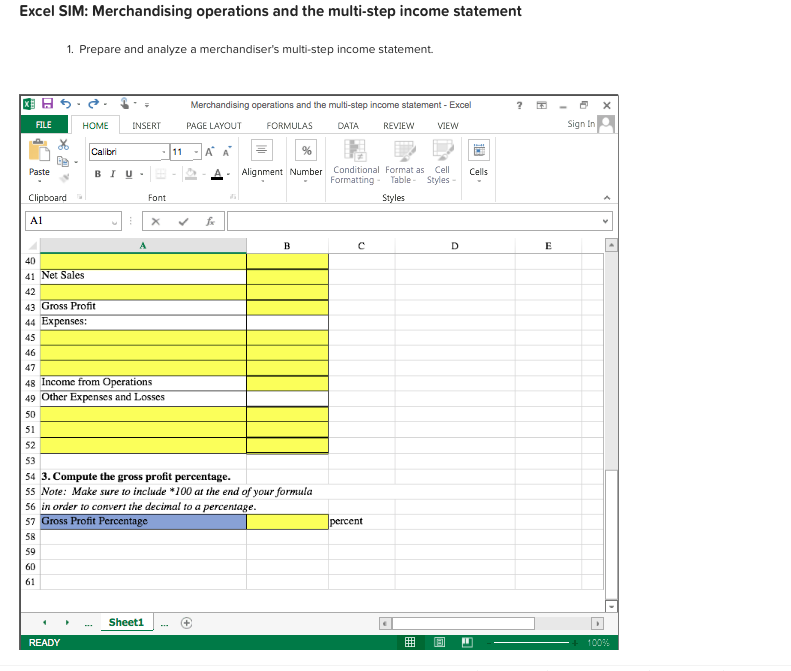The width and height of the screenshot is (791, 671).
Task: Open the font name Calibri dropdown
Action: pyautogui.click(x=163, y=152)
